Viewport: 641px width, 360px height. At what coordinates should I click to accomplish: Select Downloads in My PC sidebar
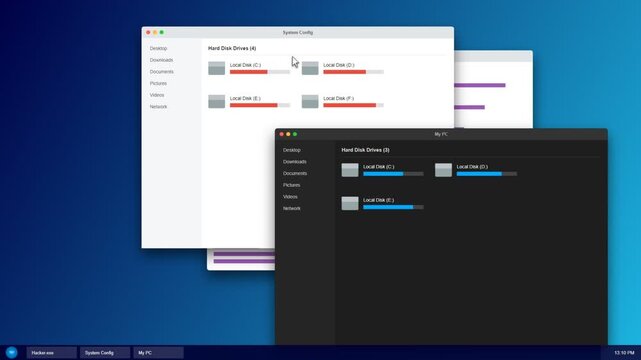(x=295, y=162)
